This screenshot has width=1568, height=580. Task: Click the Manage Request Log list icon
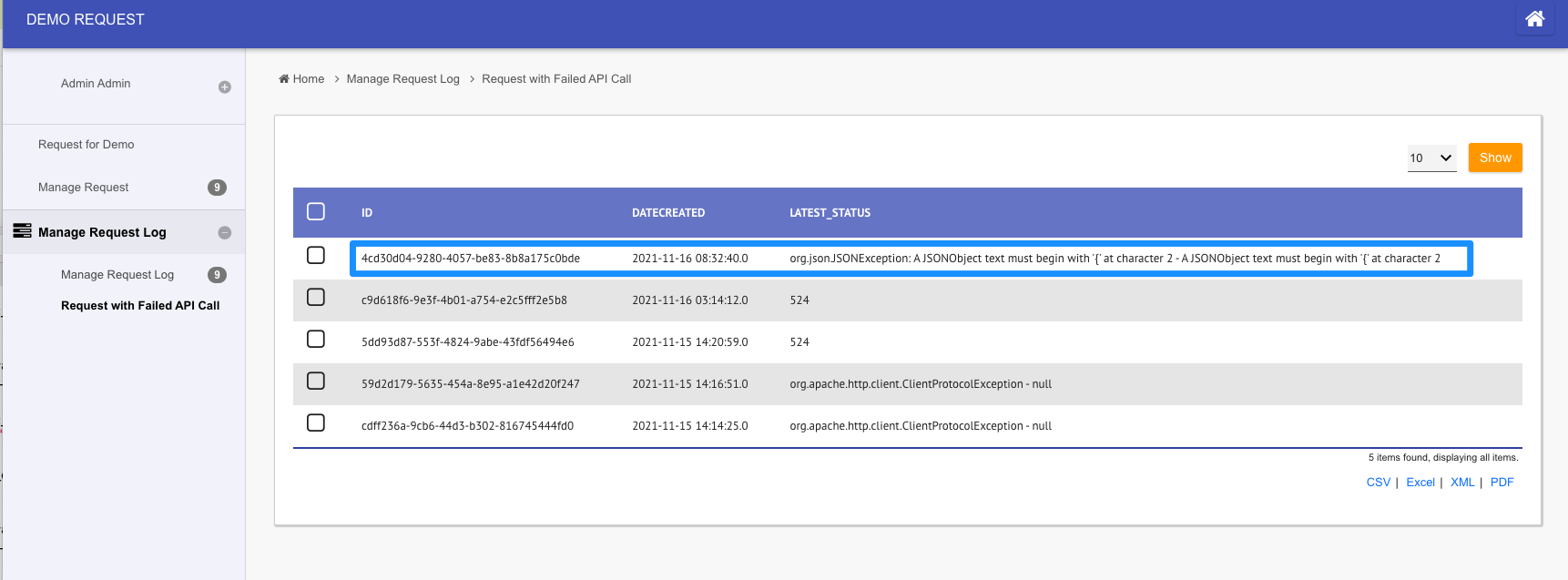(x=22, y=231)
